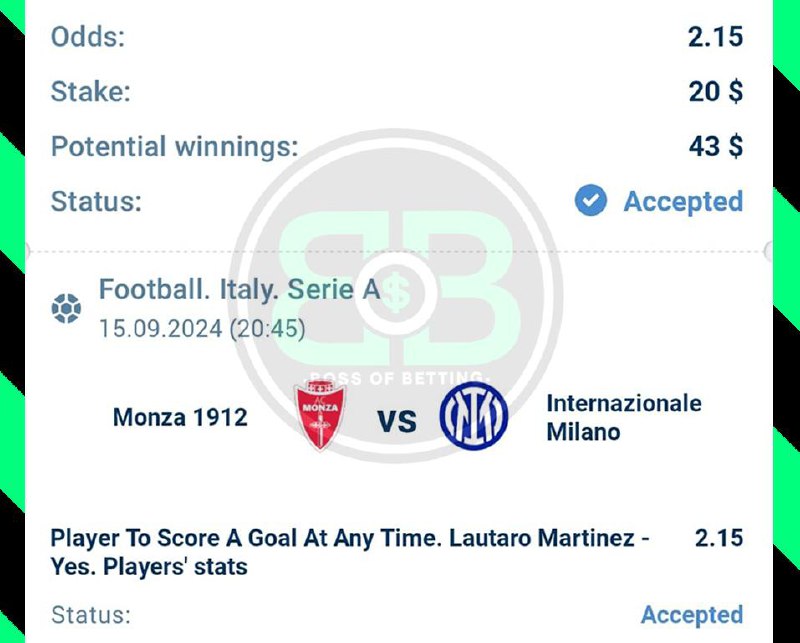Click the AC Monza team crest
The height and width of the screenshot is (643, 800).
pos(320,415)
